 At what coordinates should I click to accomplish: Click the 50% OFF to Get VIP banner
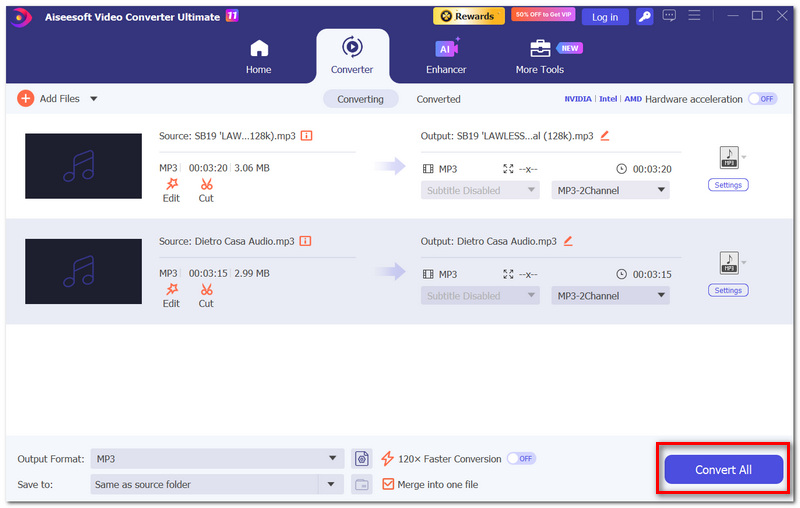pos(543,15)
